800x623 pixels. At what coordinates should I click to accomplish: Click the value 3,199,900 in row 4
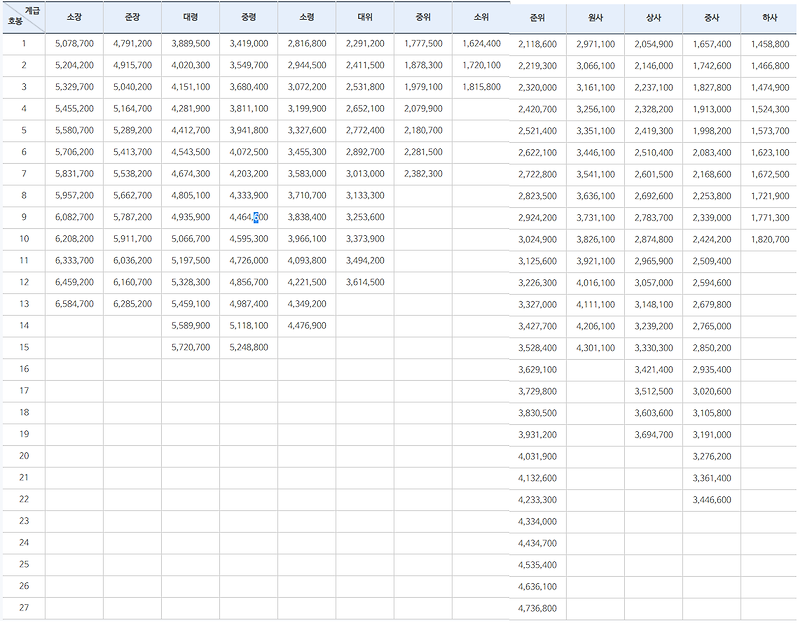[307, 109]
